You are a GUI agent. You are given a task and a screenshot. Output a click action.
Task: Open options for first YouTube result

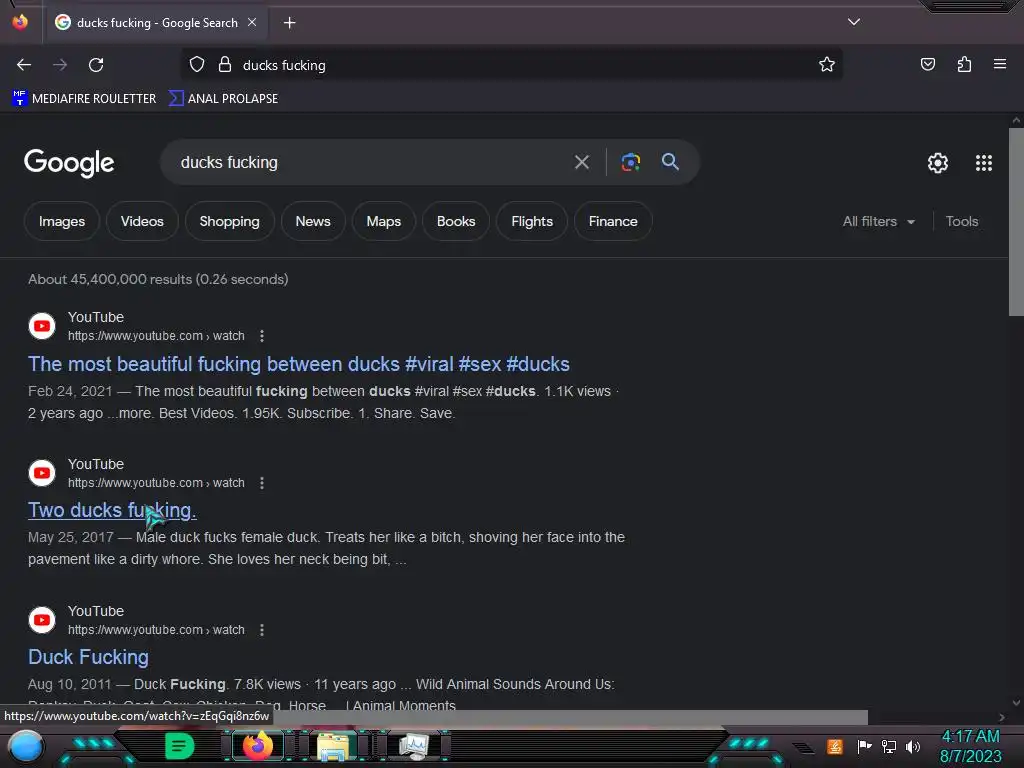tap(262, 336)
